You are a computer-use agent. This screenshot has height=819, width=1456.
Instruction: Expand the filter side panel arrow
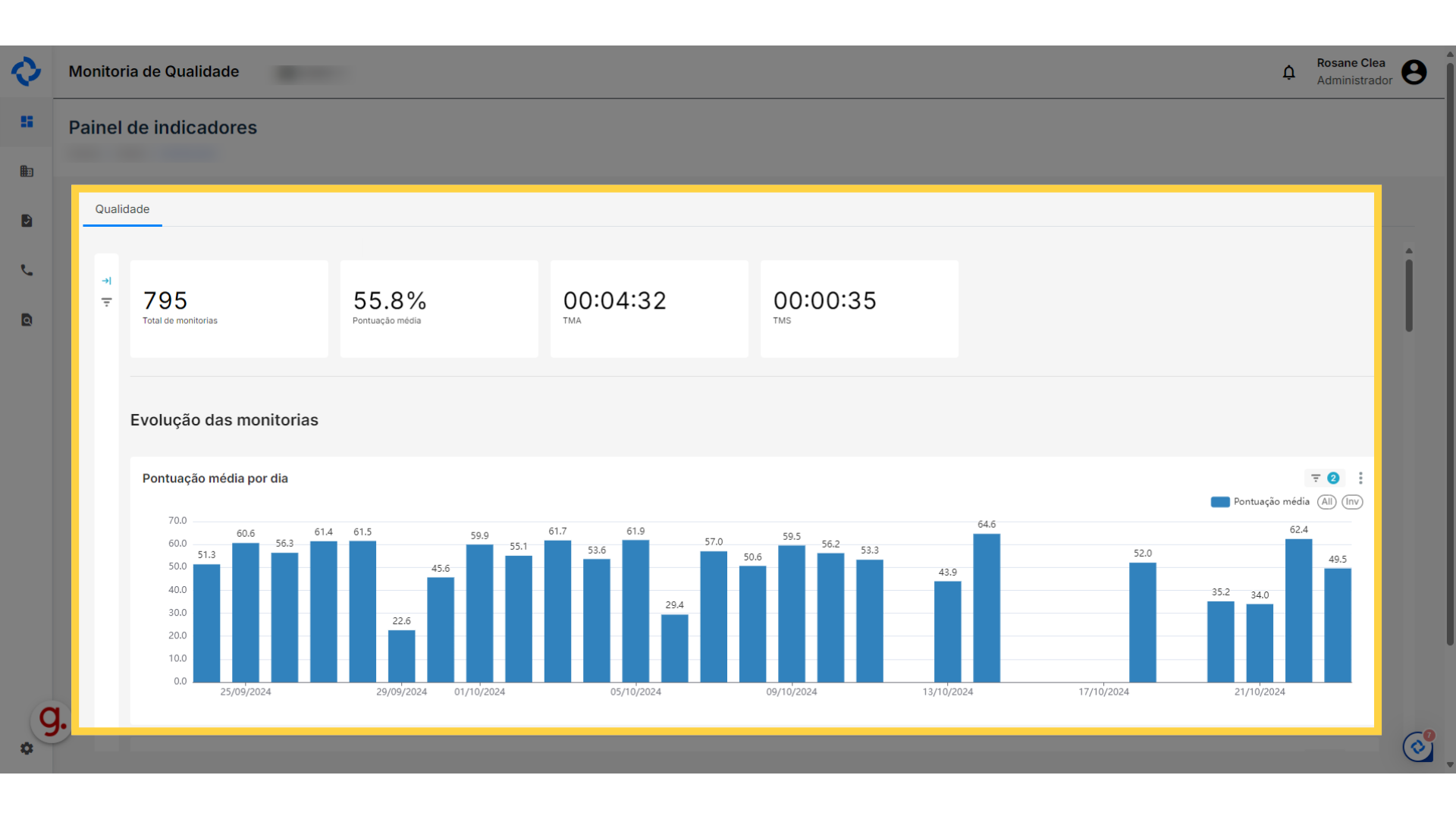[x=107, y=281]
